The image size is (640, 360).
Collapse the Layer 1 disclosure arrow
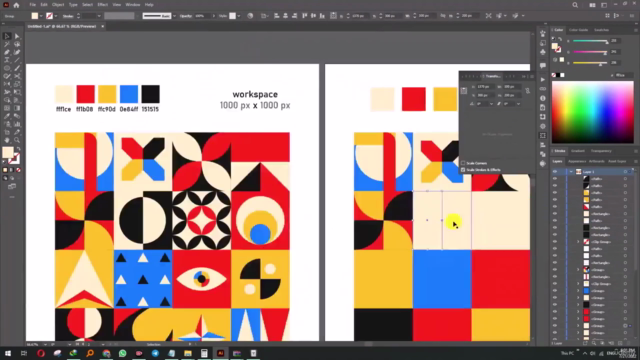tap(571, 172)
